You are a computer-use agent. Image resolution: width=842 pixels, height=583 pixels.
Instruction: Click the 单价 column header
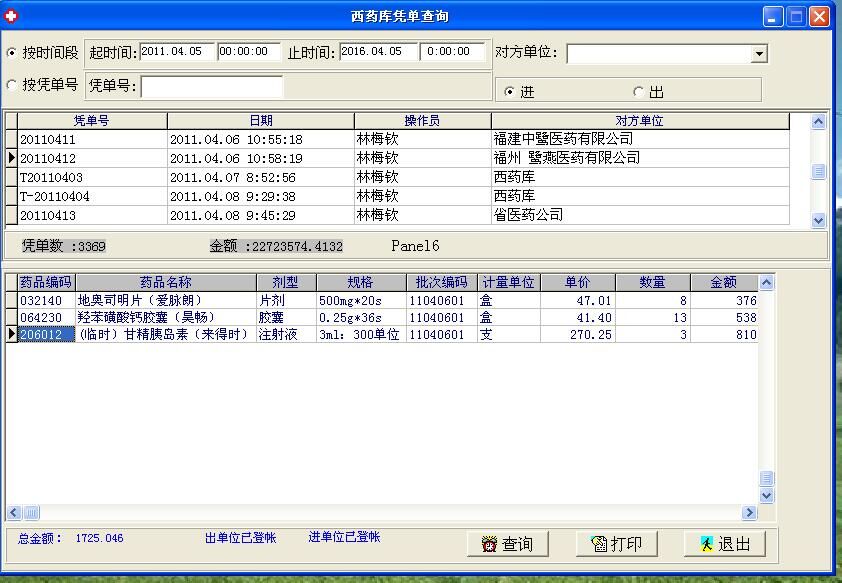pyautogui.click(x=578, y=282)
